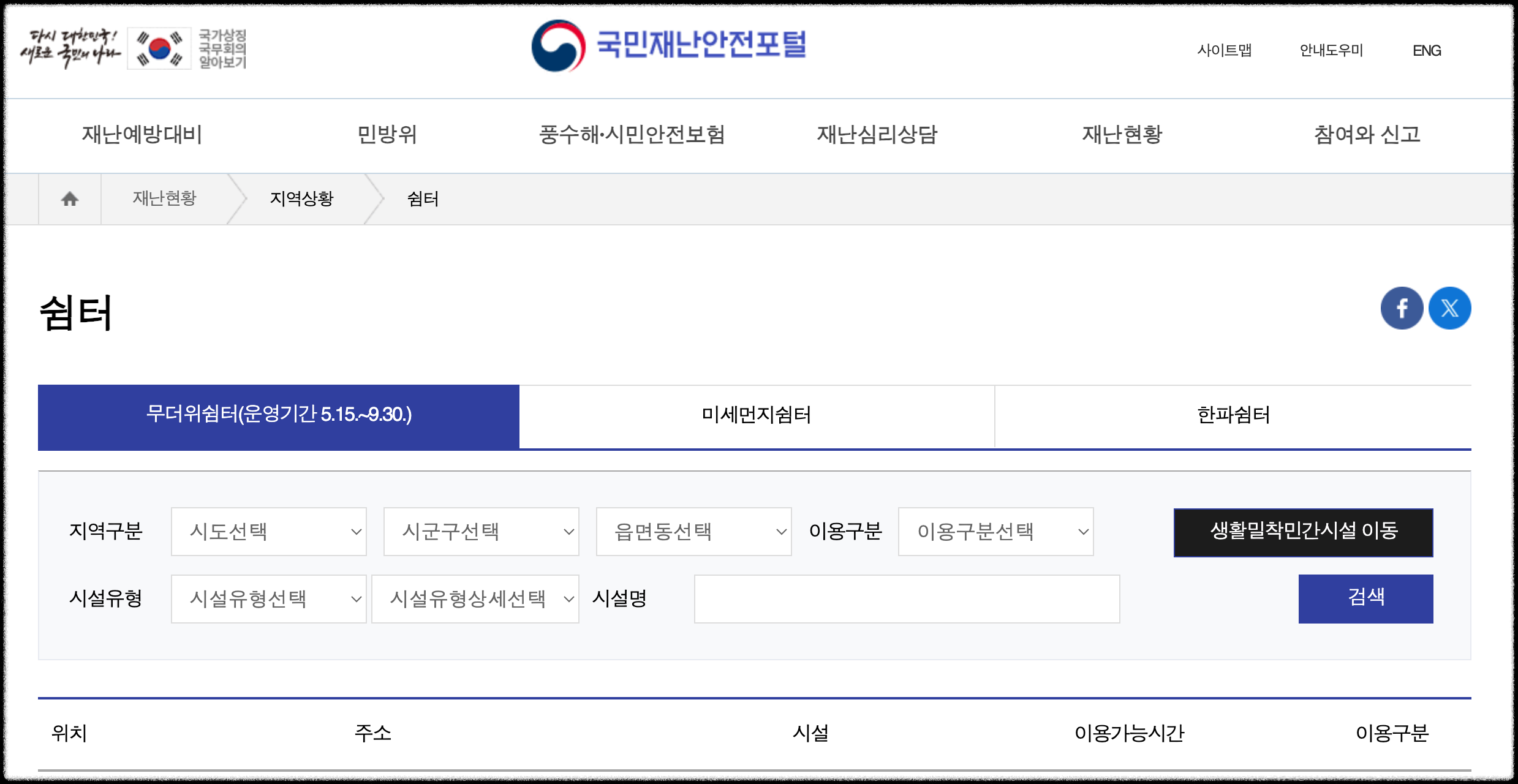Open the 재난예방대비 menu

coord(142,135)
